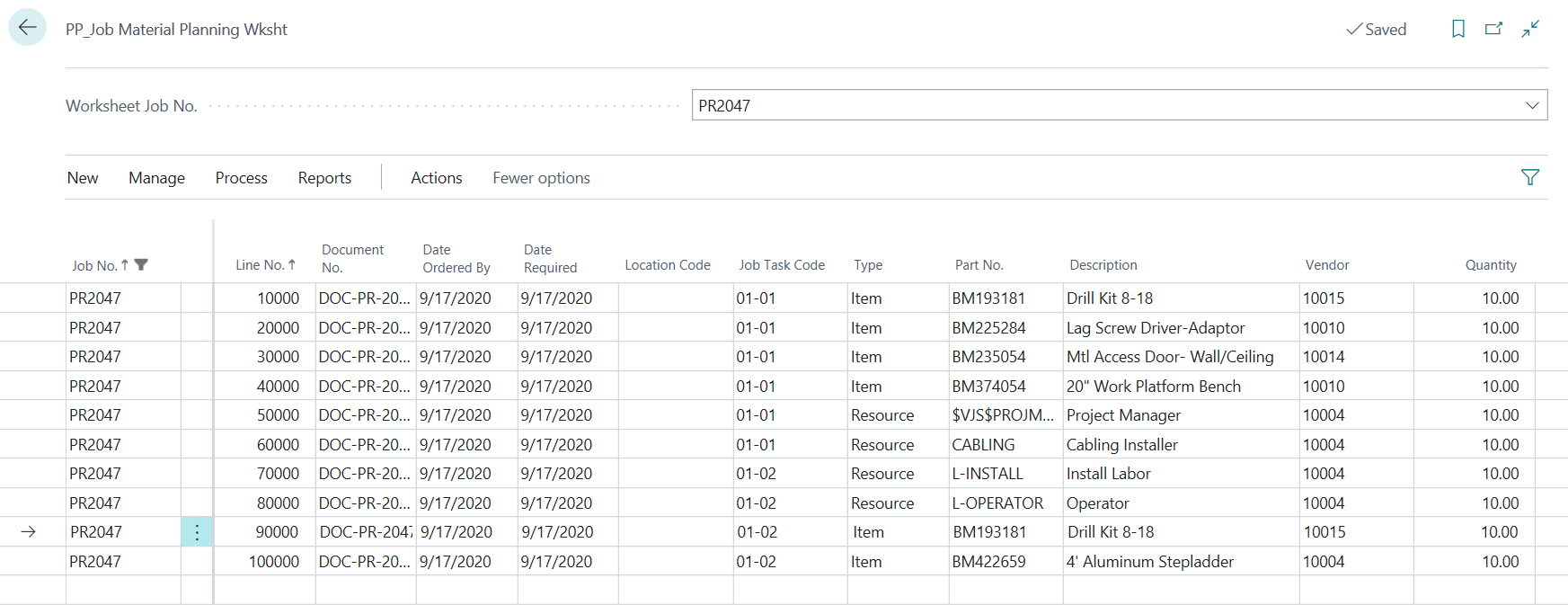
Task: Expand the Worksheet Job No. dropdown
Action: (x=1531, y=105)
